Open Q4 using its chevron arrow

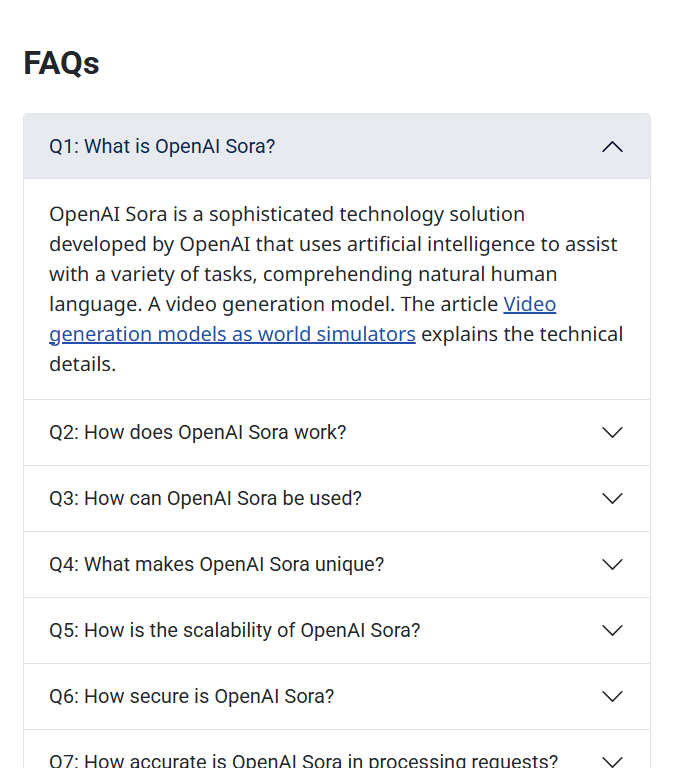tap(613, 564)
